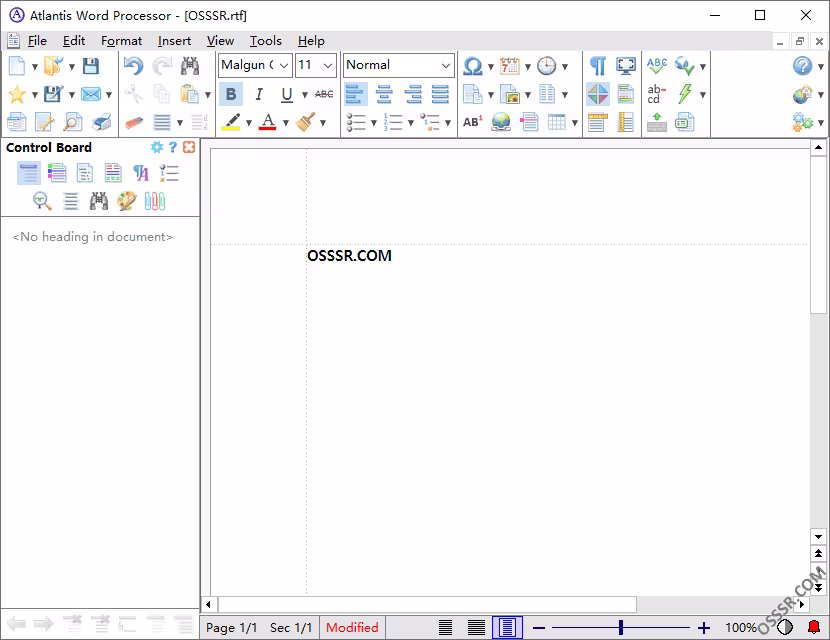830x640 pixels.
Task: Click the Control Board palette icon
Action: (x=127, y=201)
